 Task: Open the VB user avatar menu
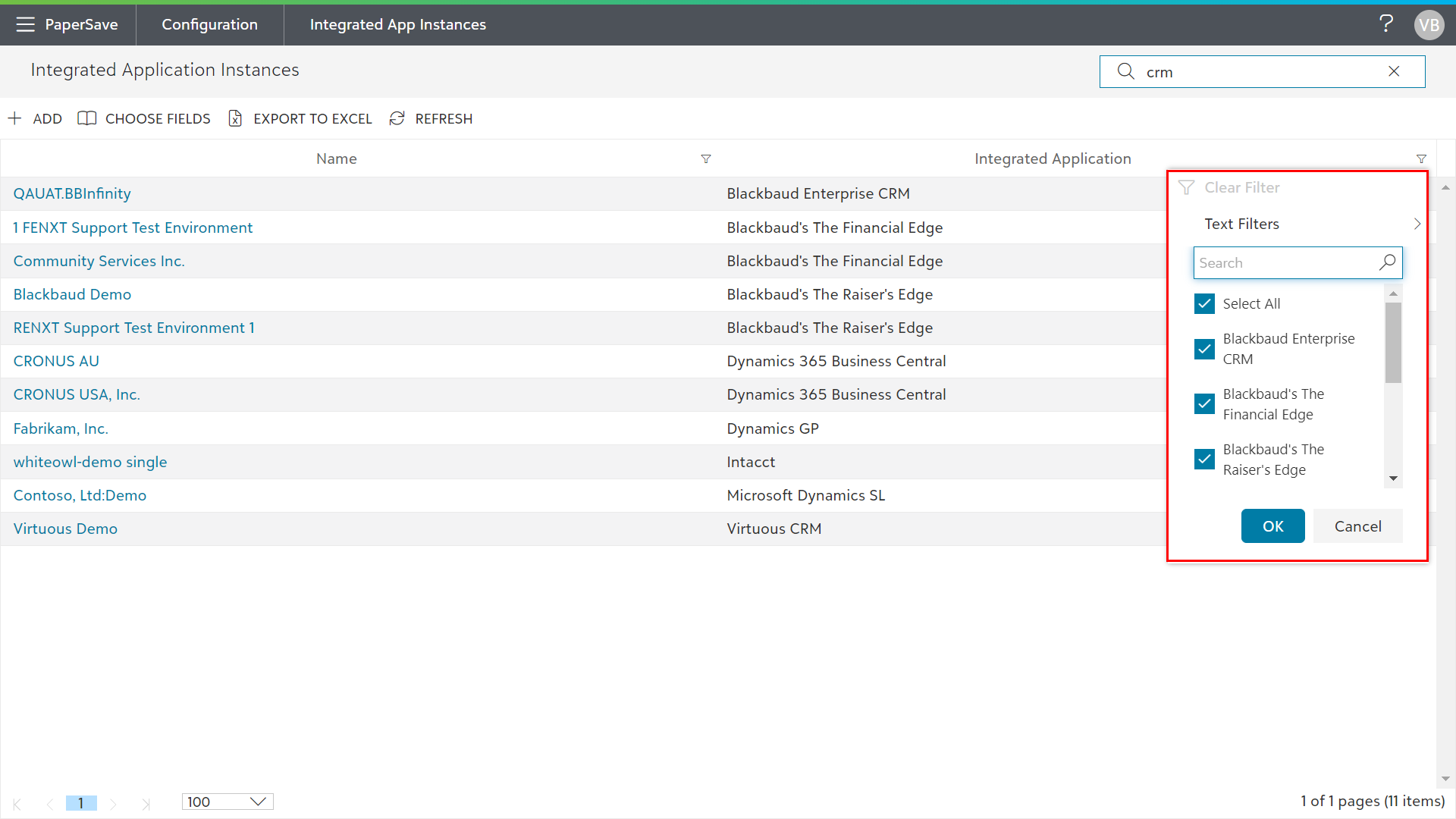1429,25
